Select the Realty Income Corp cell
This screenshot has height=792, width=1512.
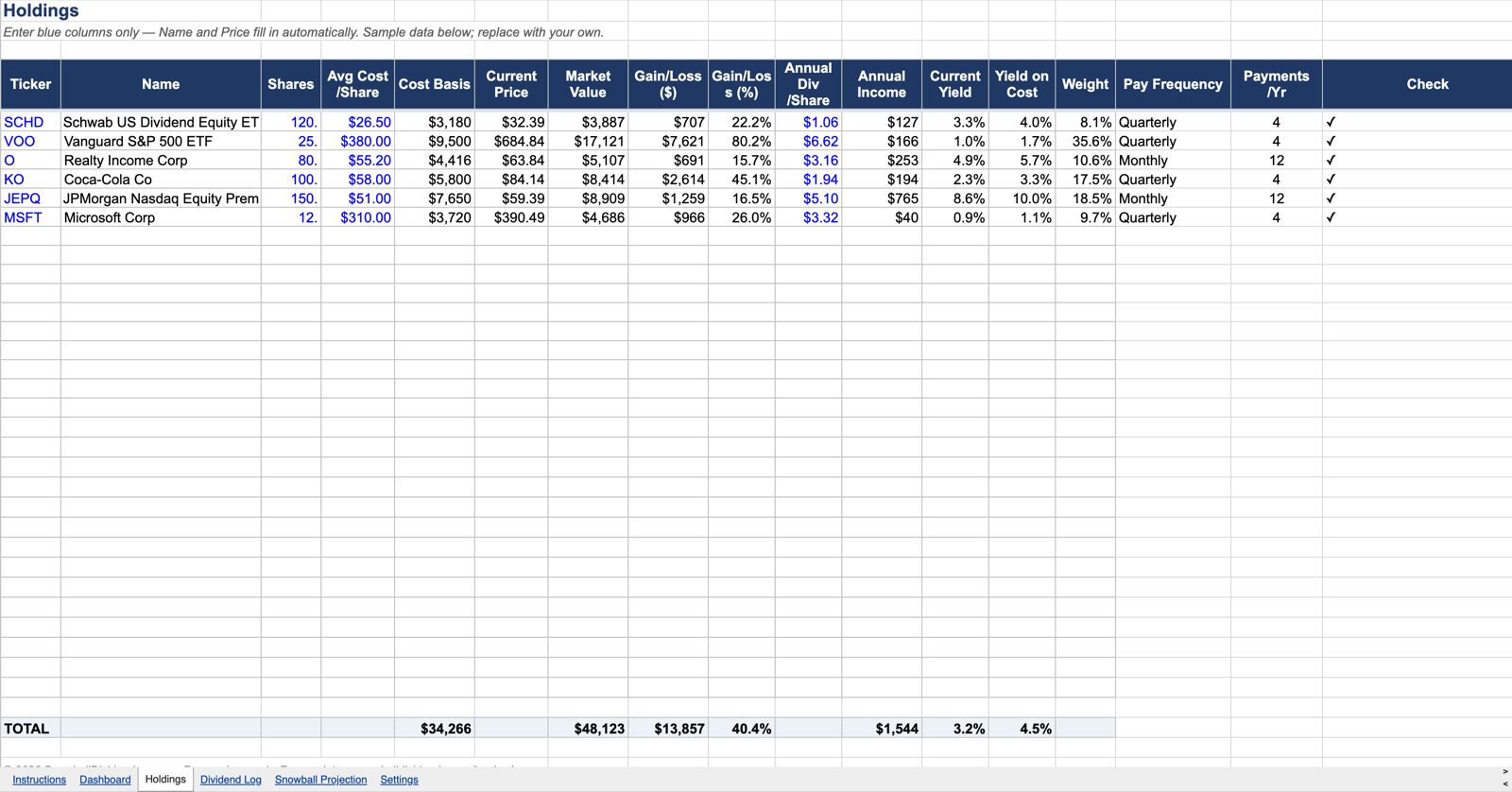click(x=161, y=161)
